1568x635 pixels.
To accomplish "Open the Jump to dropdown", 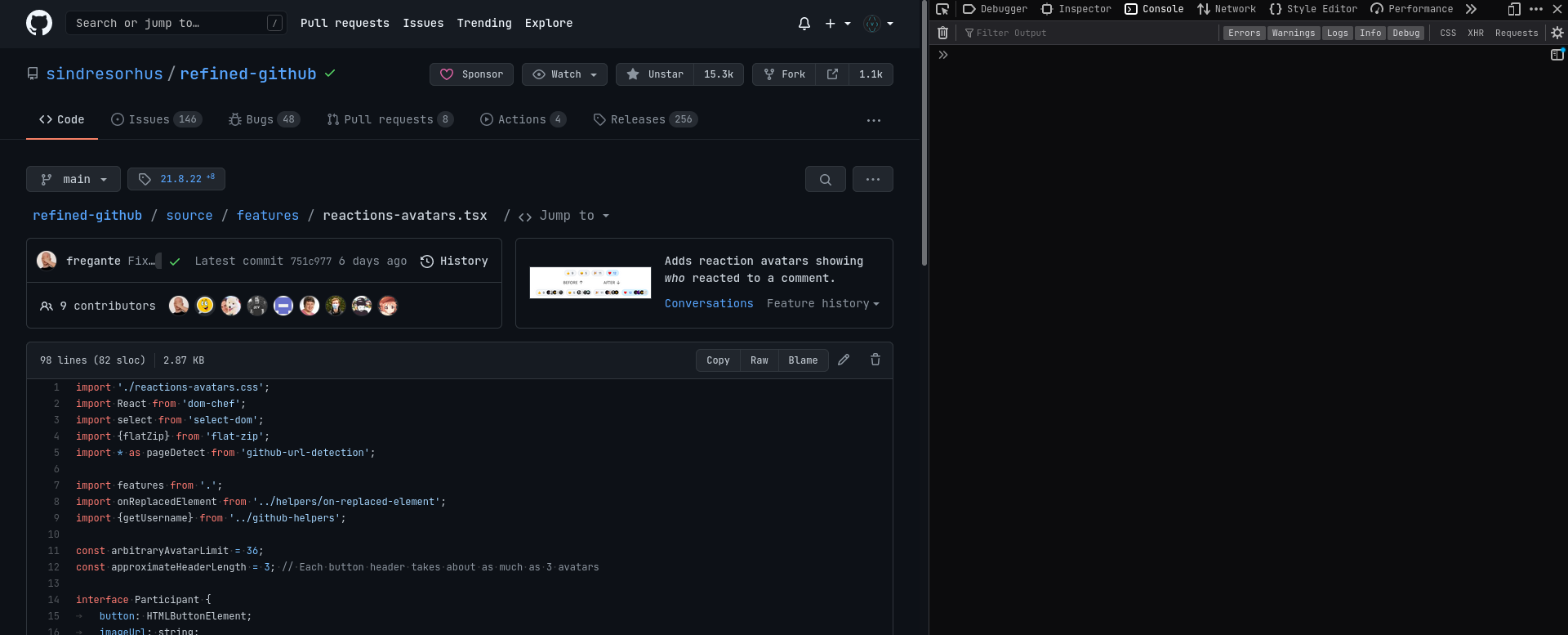I will point(564,216).
